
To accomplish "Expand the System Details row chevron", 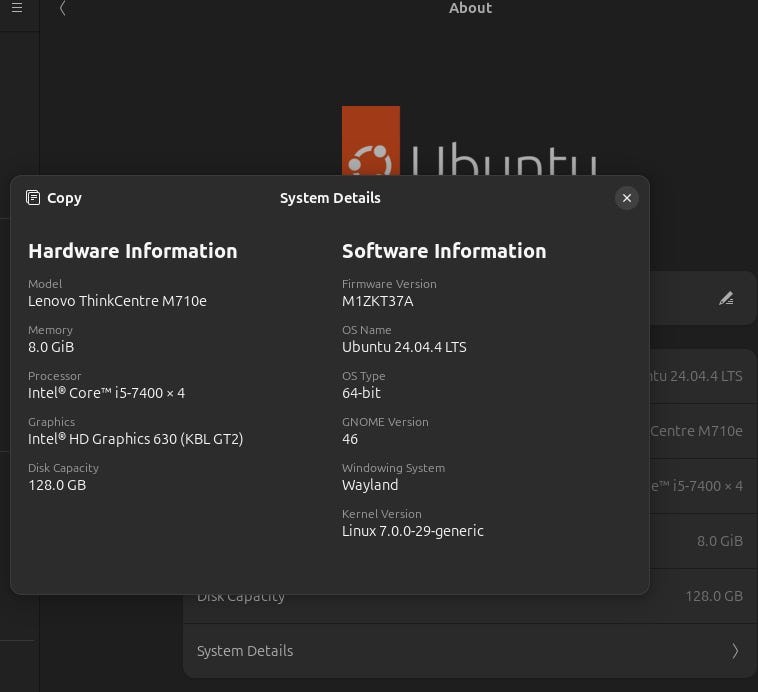I will (x=735, y=651).
